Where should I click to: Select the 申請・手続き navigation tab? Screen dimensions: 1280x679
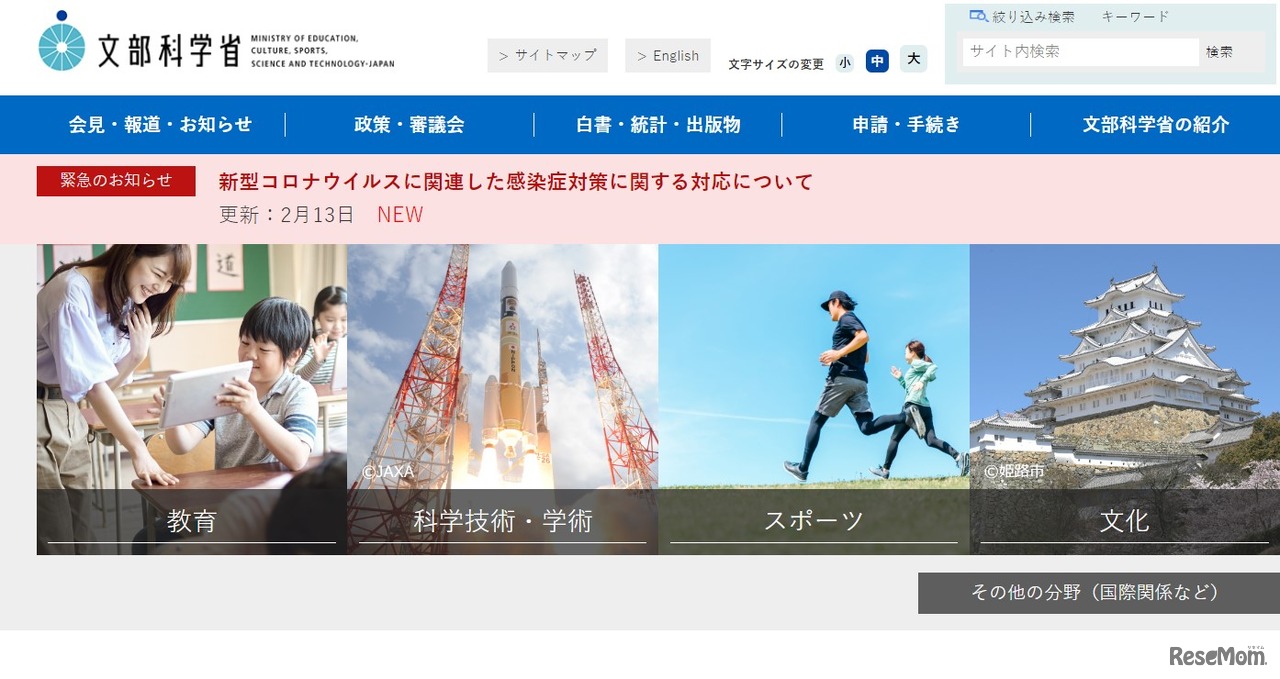click(x=905, y=124)
